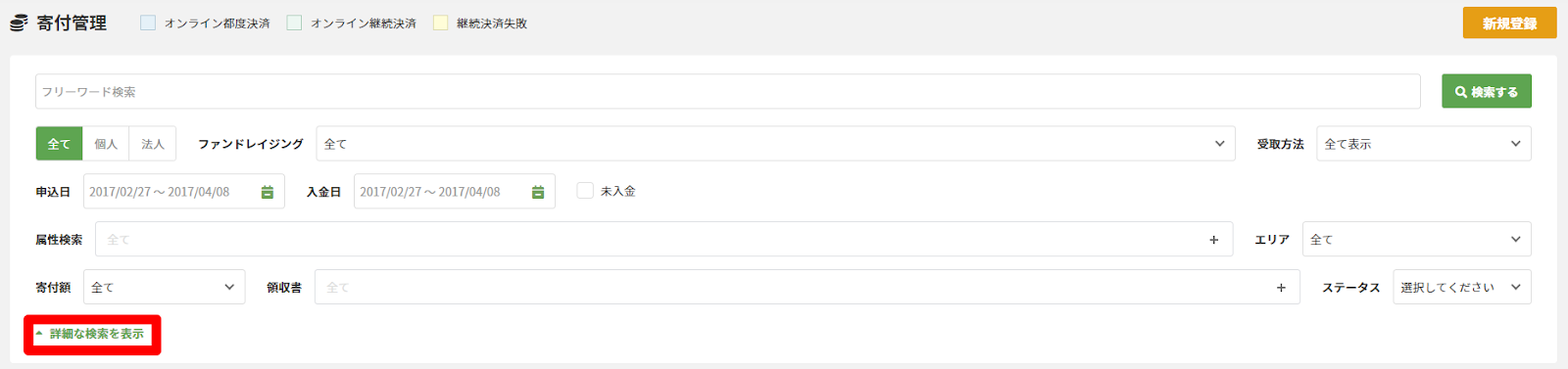This screenshot has height=369, width=1568.
Task: Open the ファンドレイジング dropdown
Action: click(x=775, y=144)
